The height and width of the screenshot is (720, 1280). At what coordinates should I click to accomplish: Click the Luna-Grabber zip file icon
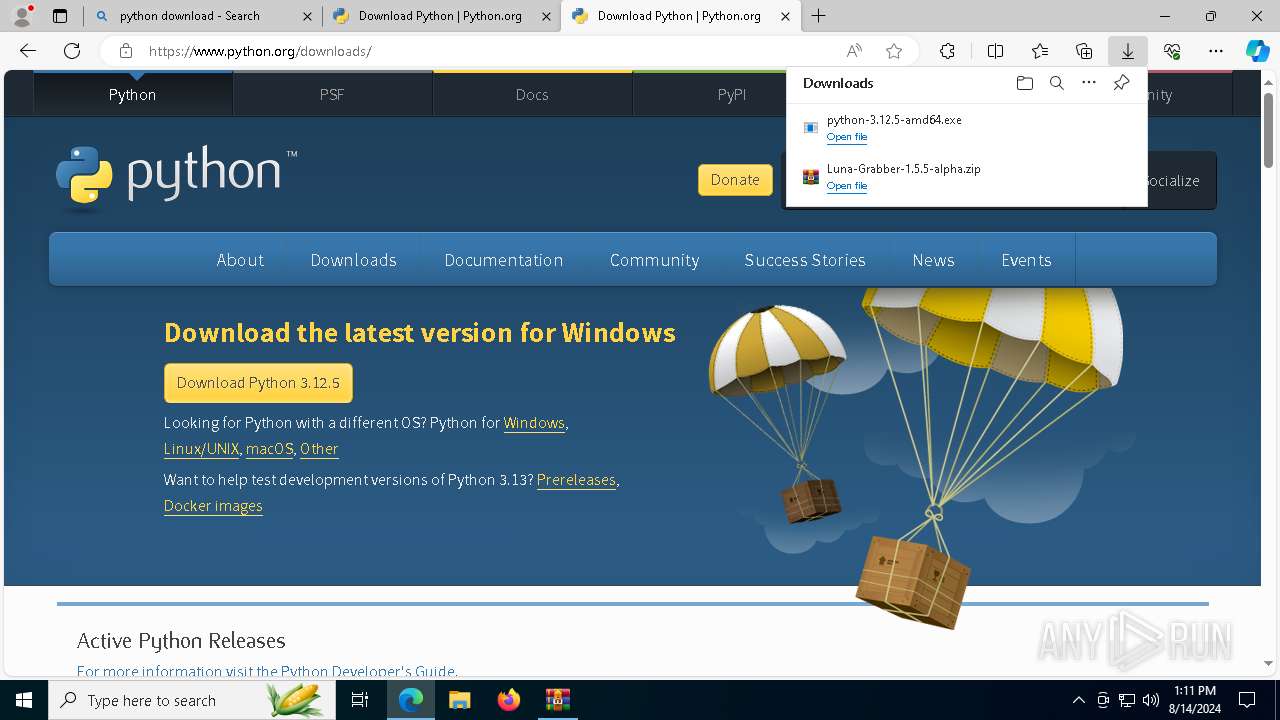tap(811, 177)
